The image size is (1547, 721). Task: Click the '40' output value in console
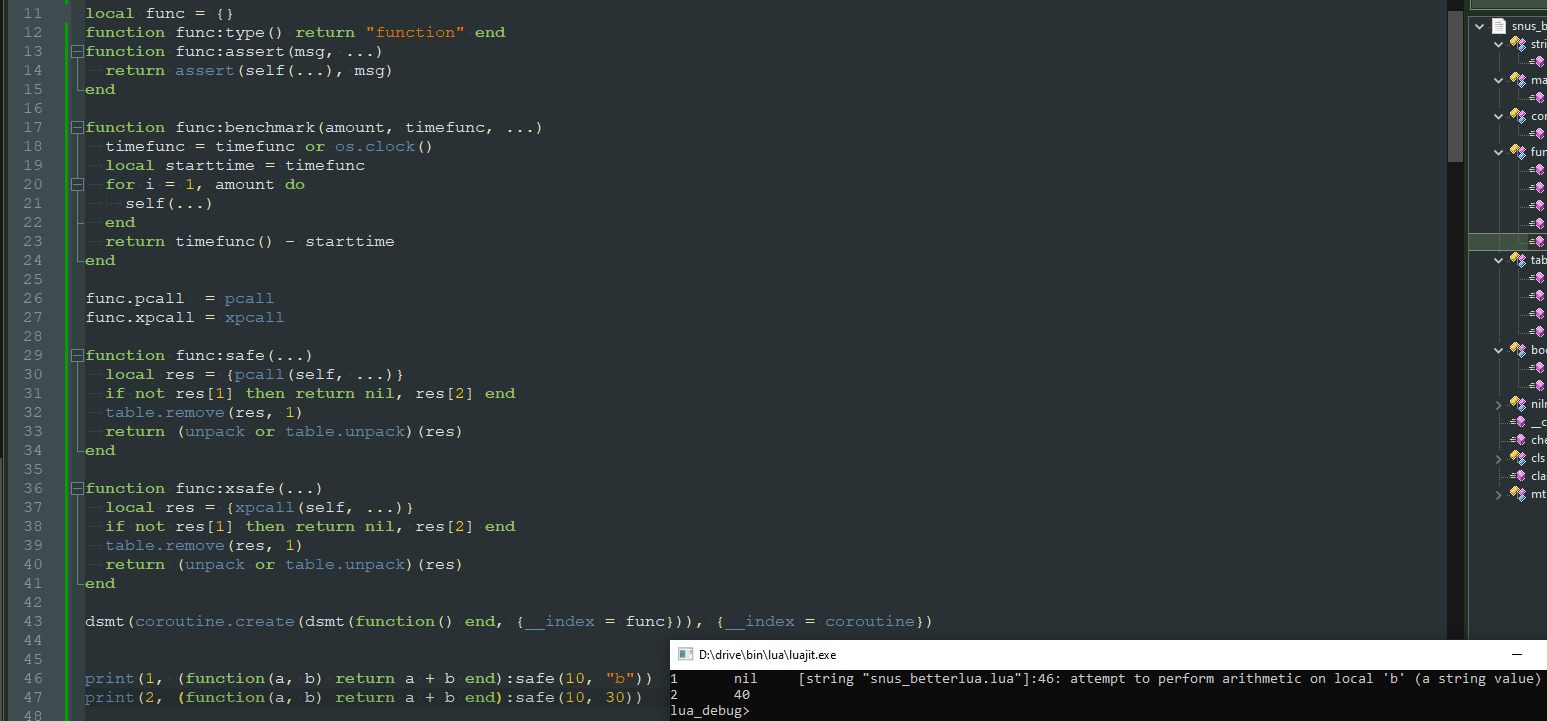[x=742, y=695]
